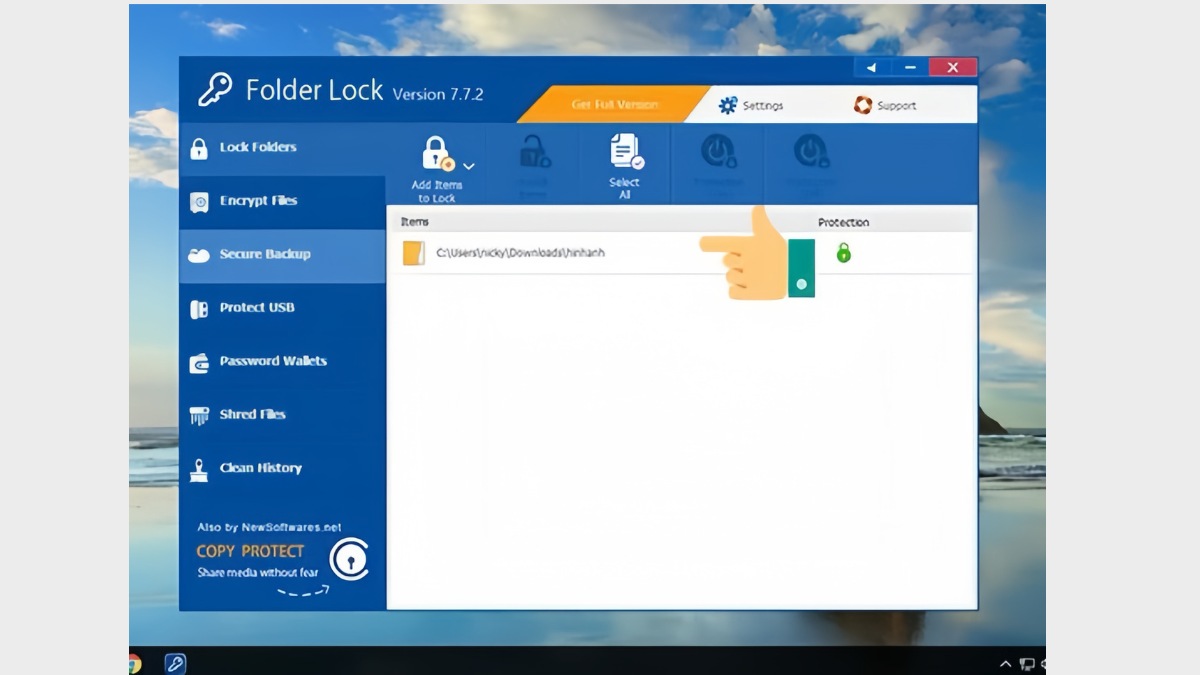
Task: Expand the Add Items to Lock dropdown arrow
Action: click(x=468, y=167)
